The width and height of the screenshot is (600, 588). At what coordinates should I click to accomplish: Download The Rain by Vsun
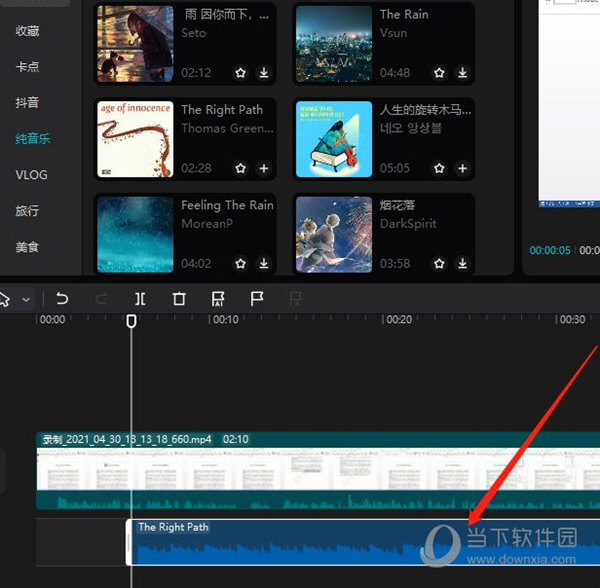(x=463, y=73)
